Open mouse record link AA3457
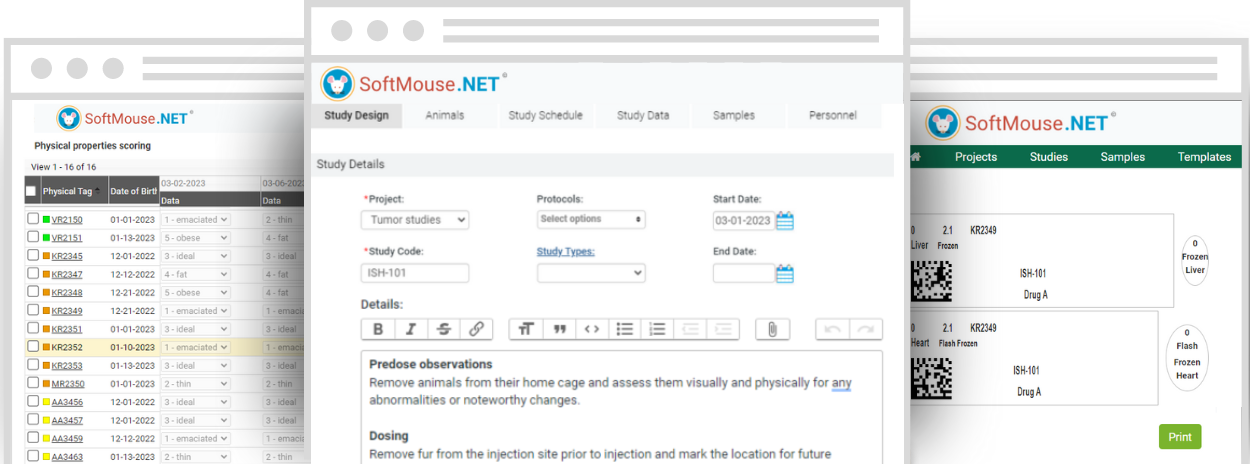This screenshot has height=464, width=1250. pyautogui.click(x=67, y=420)
